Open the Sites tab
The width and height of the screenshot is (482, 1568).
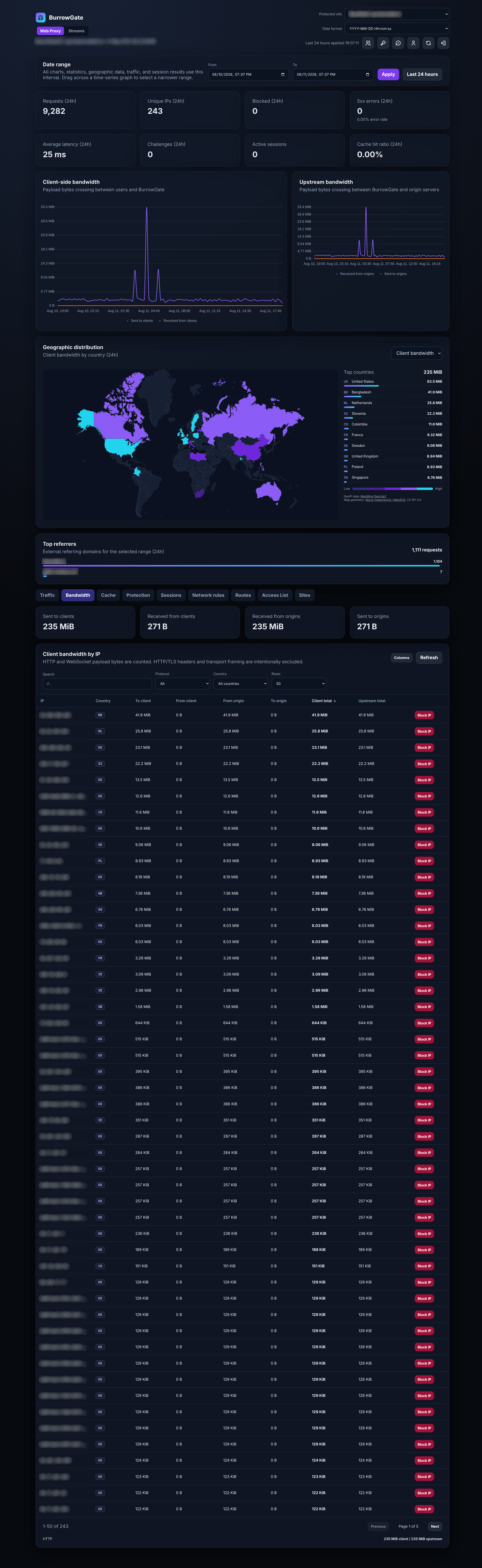[305, 595]
